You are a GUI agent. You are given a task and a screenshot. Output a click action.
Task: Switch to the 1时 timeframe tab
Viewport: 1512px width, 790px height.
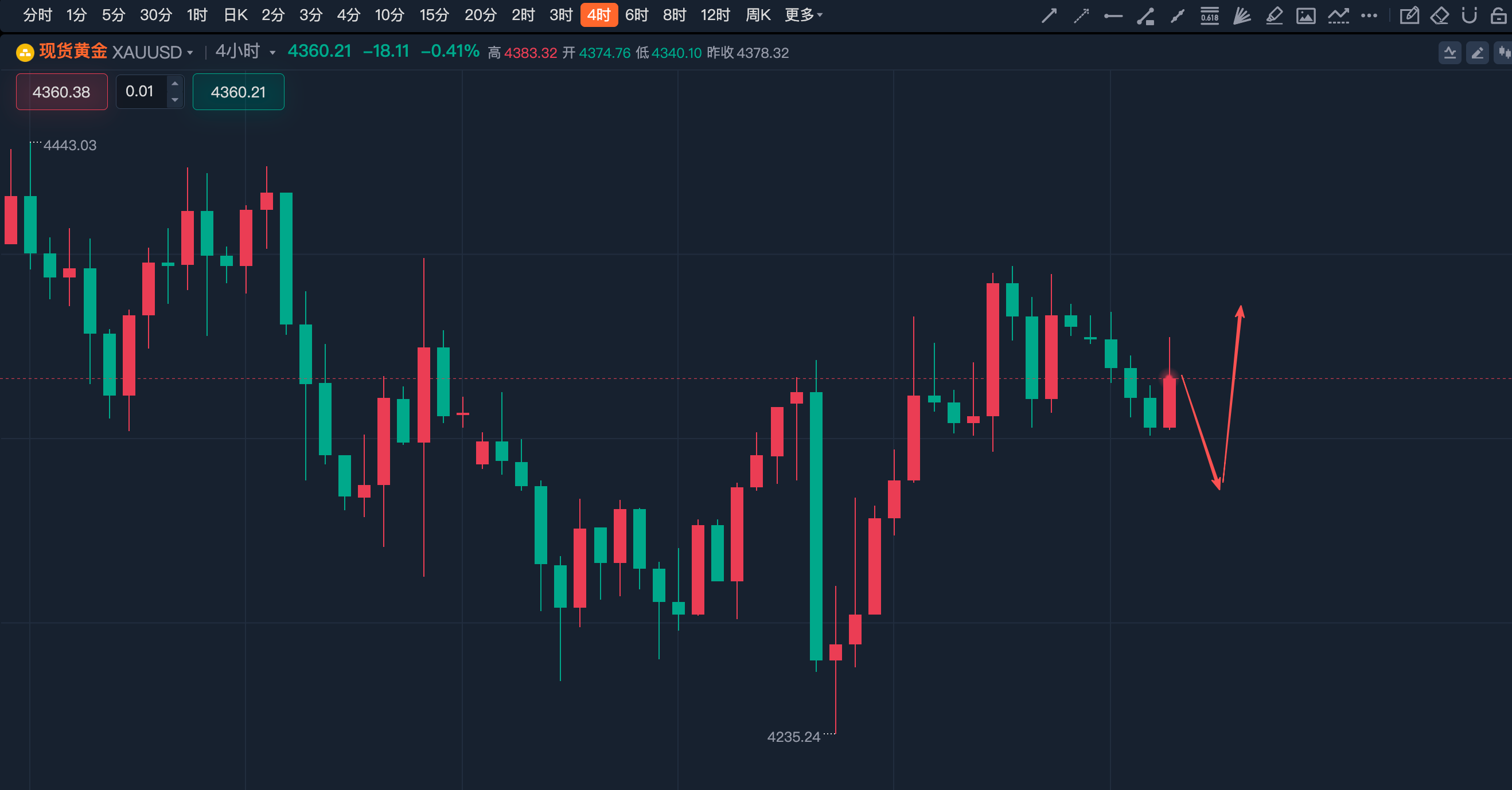click(197, 15)
